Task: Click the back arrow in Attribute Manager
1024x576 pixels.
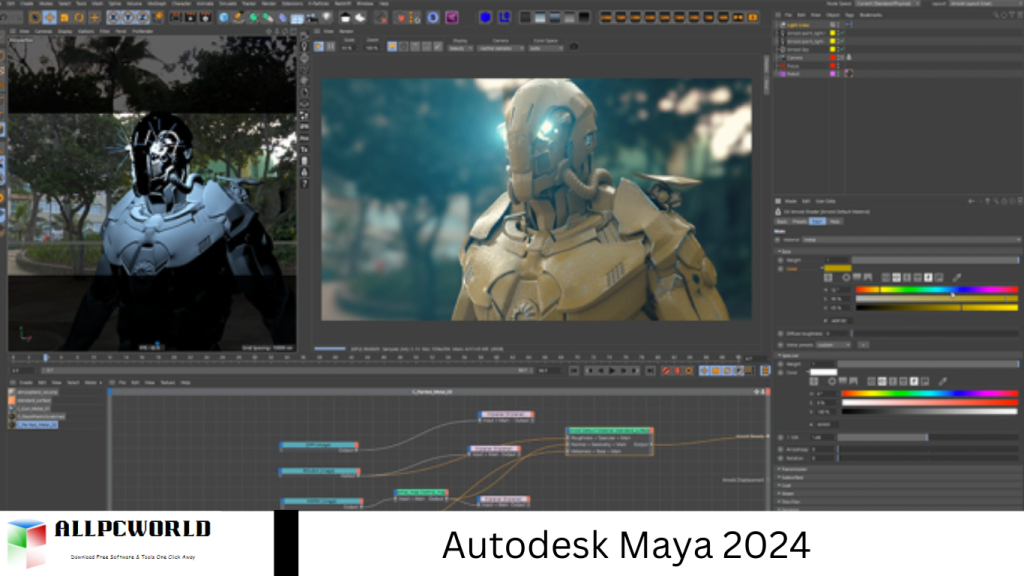Action: tap(971, 201)
